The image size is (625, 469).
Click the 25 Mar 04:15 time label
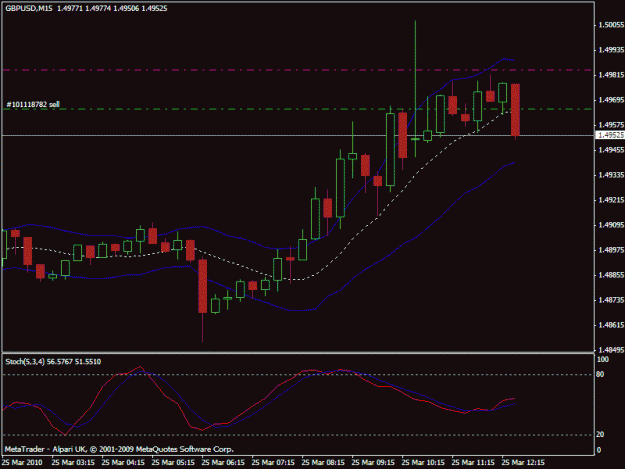pos(123,463)
